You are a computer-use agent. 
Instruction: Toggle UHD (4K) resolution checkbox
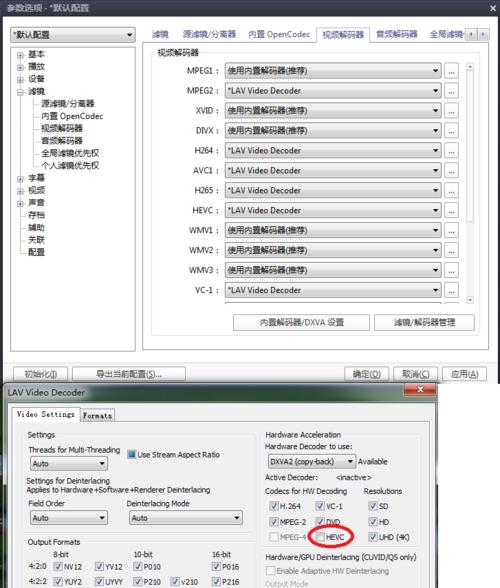(373, 537)
